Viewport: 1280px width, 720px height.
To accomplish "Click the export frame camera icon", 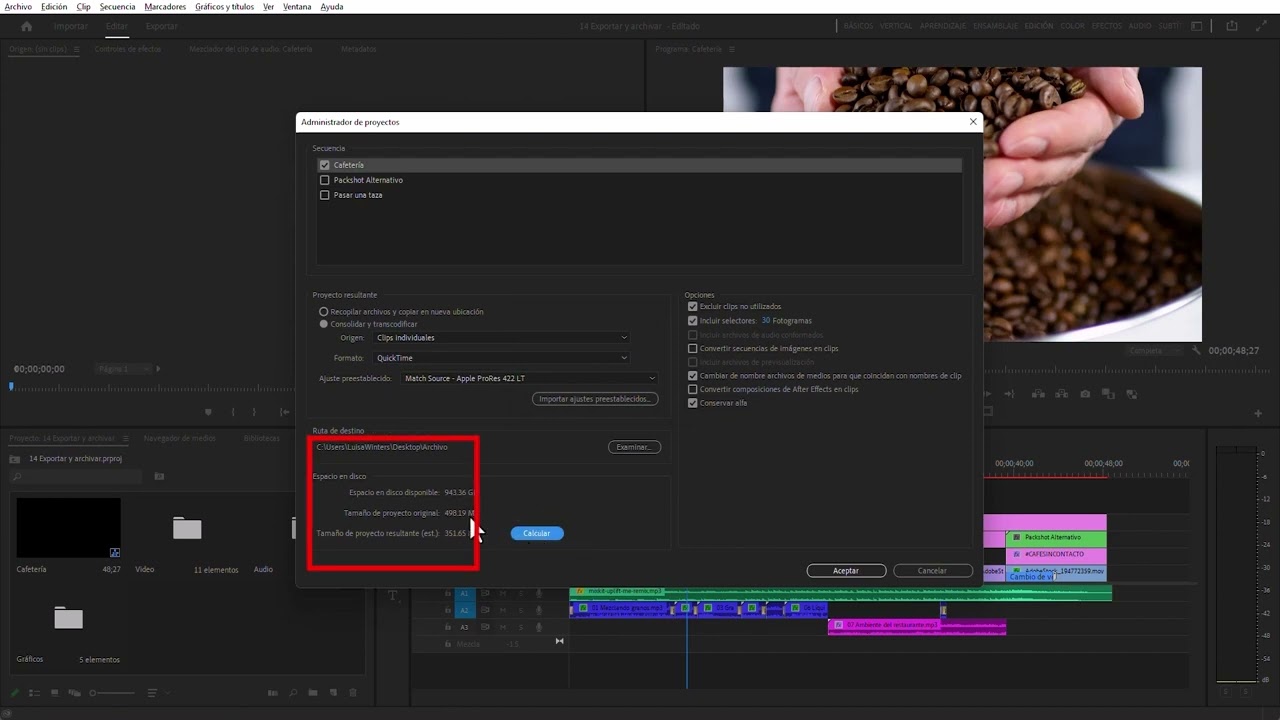I will tap(1085, 395).
